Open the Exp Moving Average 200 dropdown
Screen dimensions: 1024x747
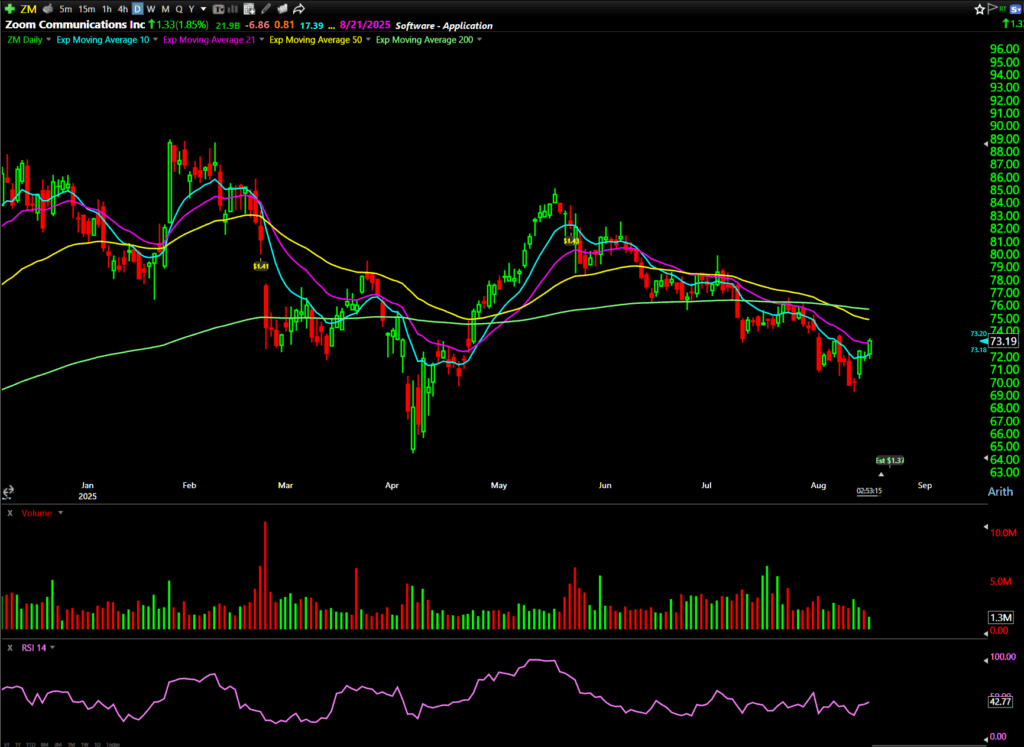pyautogui.click(x=479, y=40)
